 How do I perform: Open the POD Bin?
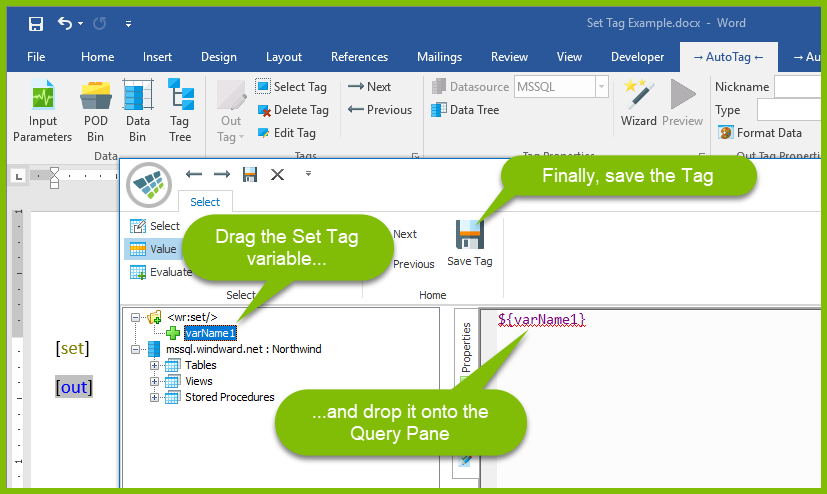95,111
